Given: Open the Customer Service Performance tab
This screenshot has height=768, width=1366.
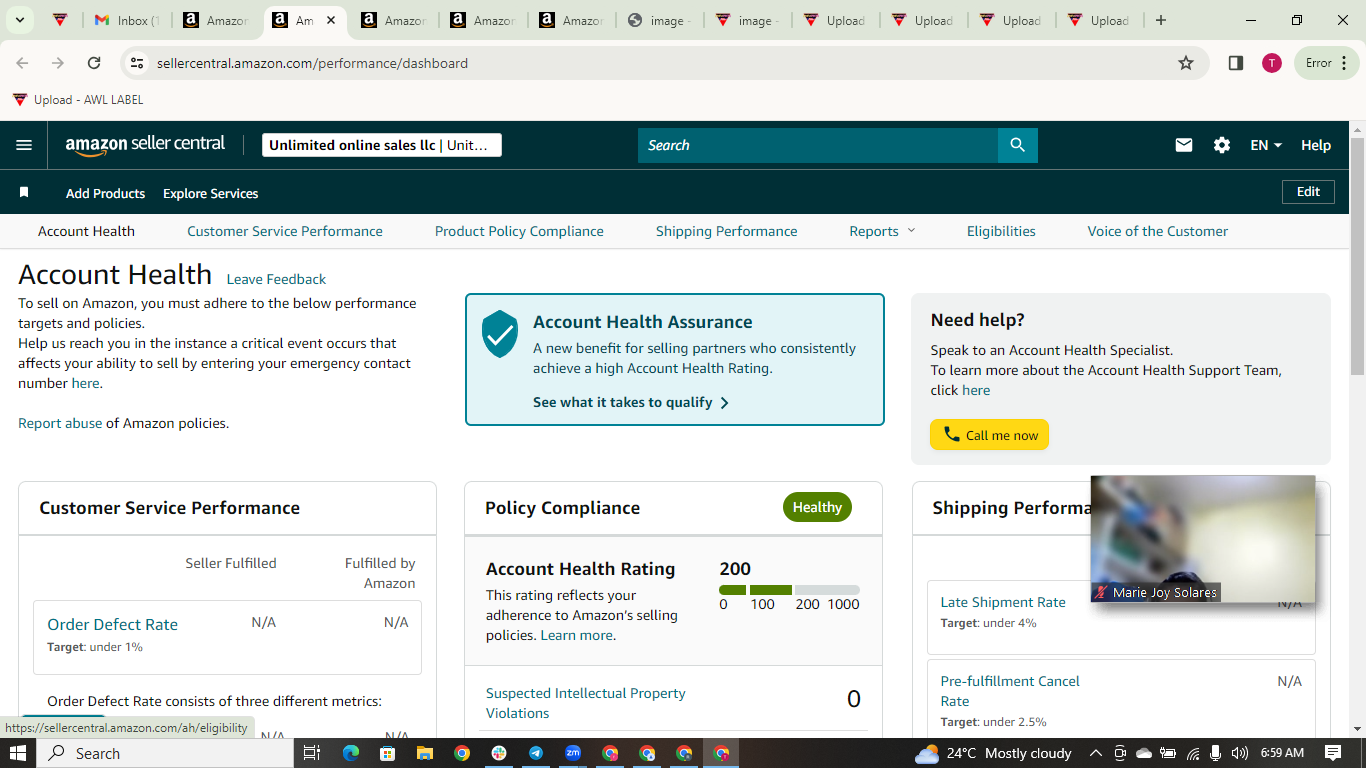Looking at the screenshot, I should (x=285, y=231).
